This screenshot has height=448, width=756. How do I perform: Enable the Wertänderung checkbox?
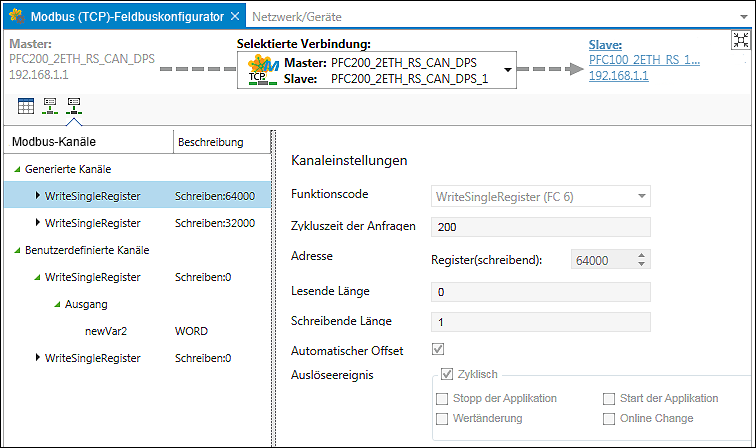442,419
